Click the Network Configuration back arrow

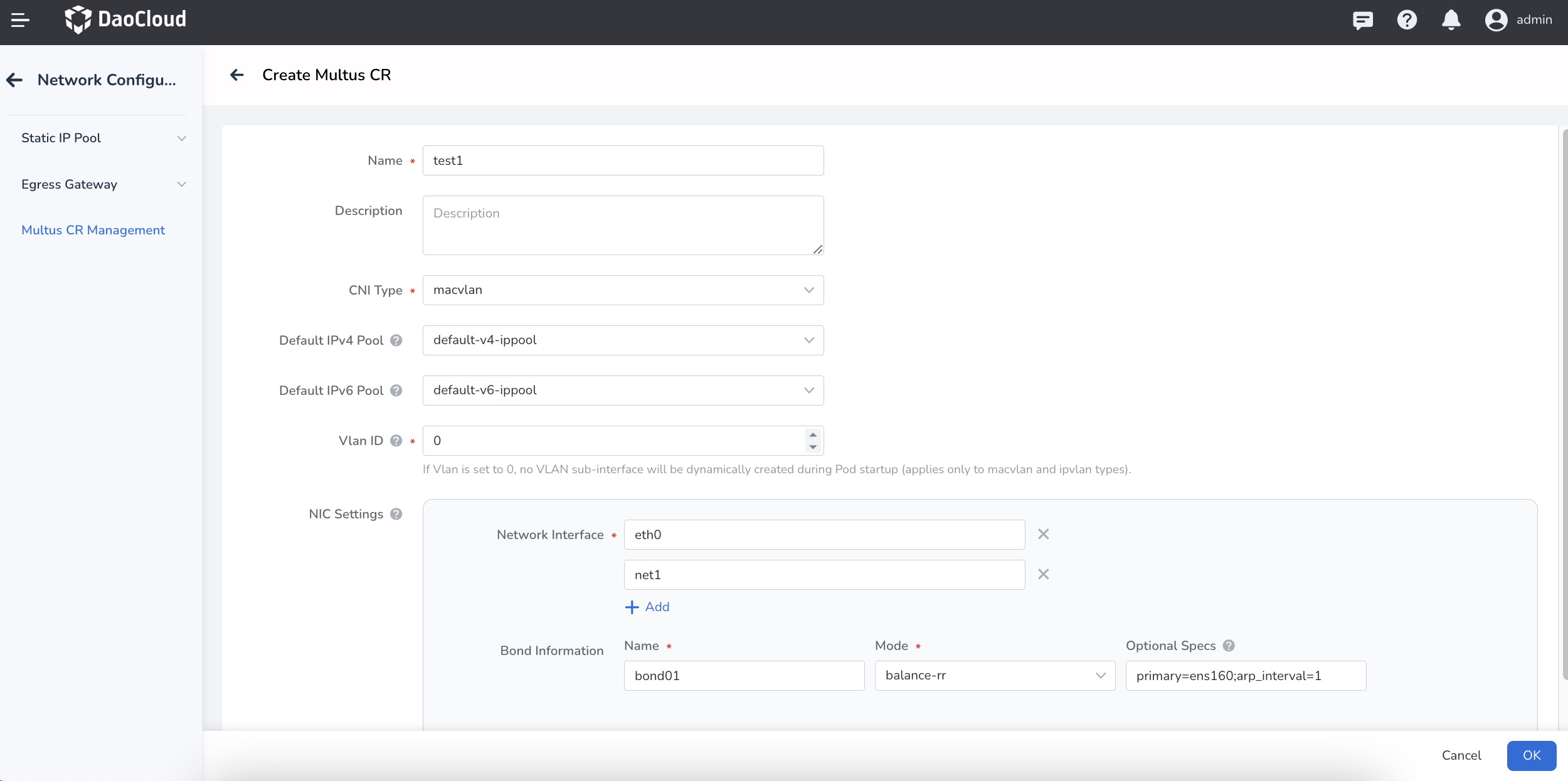(14, 80)
